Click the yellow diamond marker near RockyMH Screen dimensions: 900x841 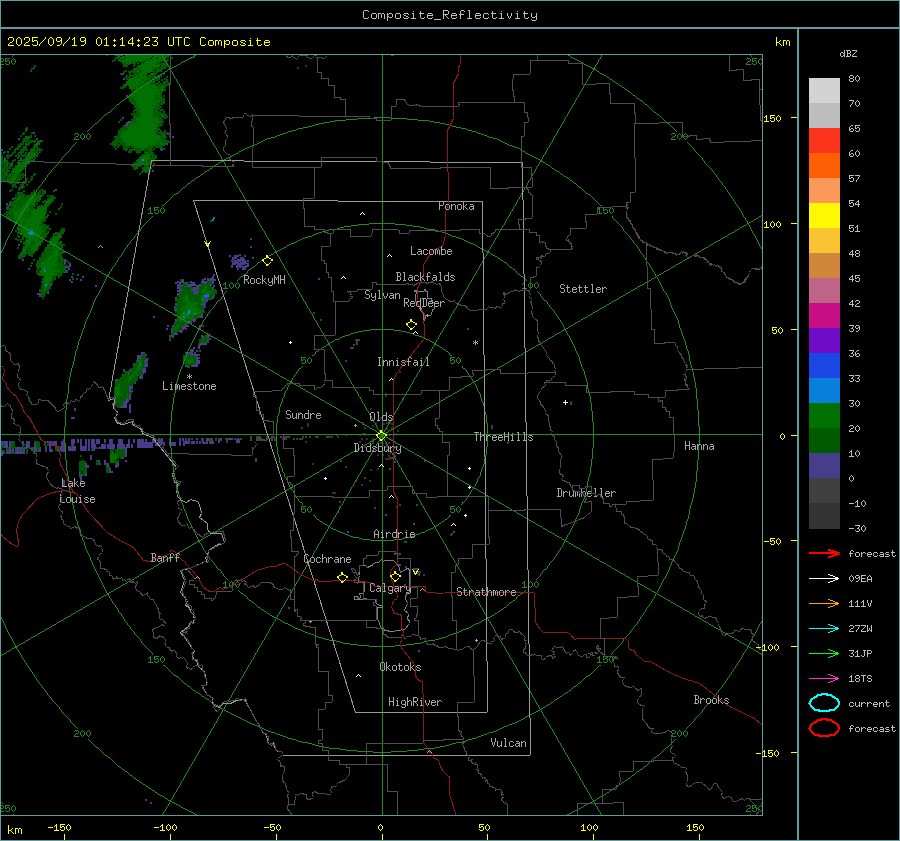[267, 260]
